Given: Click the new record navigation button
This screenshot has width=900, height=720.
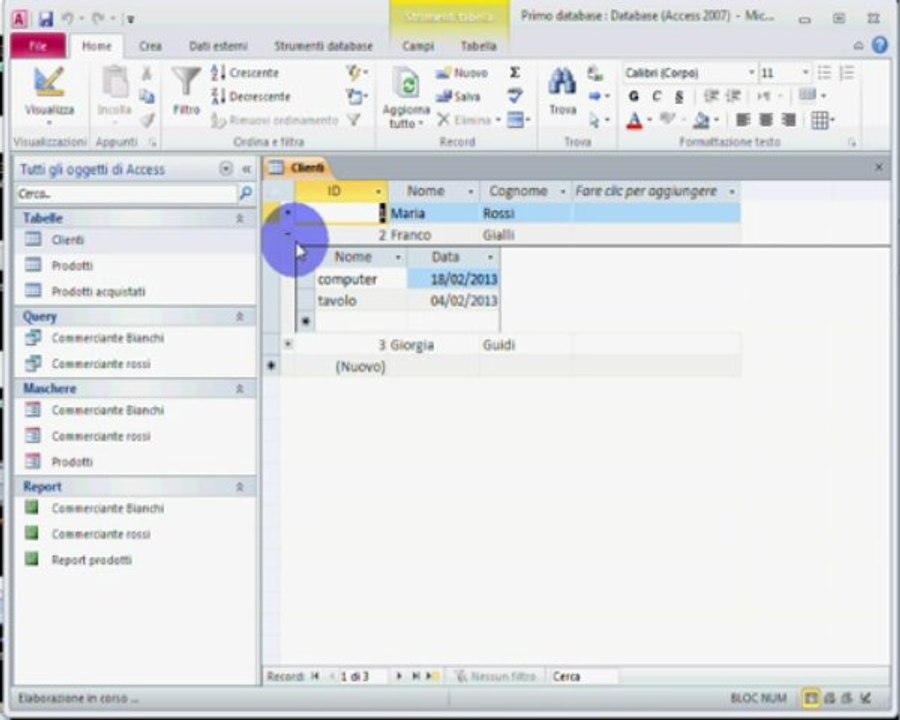Looking at the screenshot, I should 432,676.
